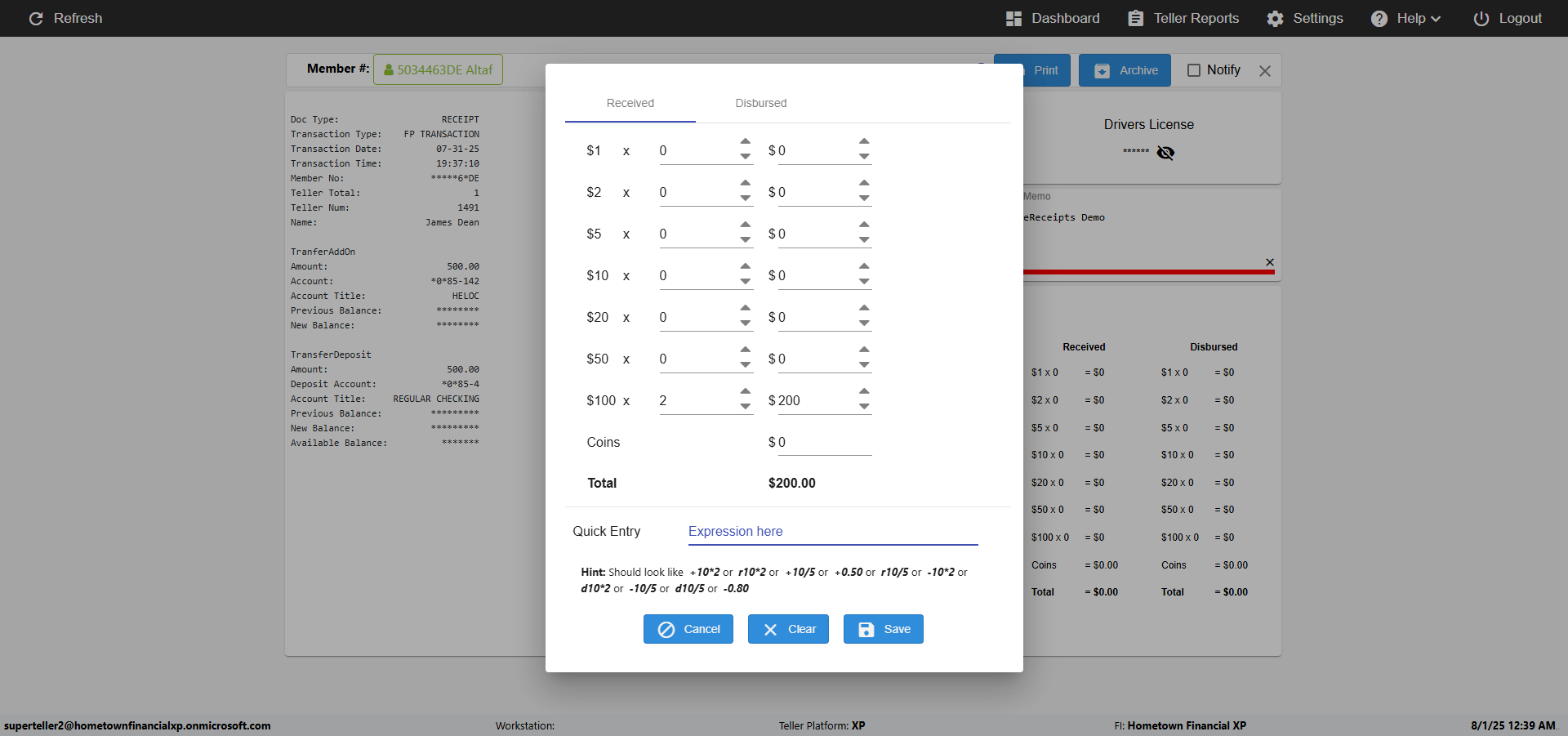Click the Teller Reports clipboard icon
Image resolution: width=1568 pixels, height=736 pixels.
[x=1136, y=18]
